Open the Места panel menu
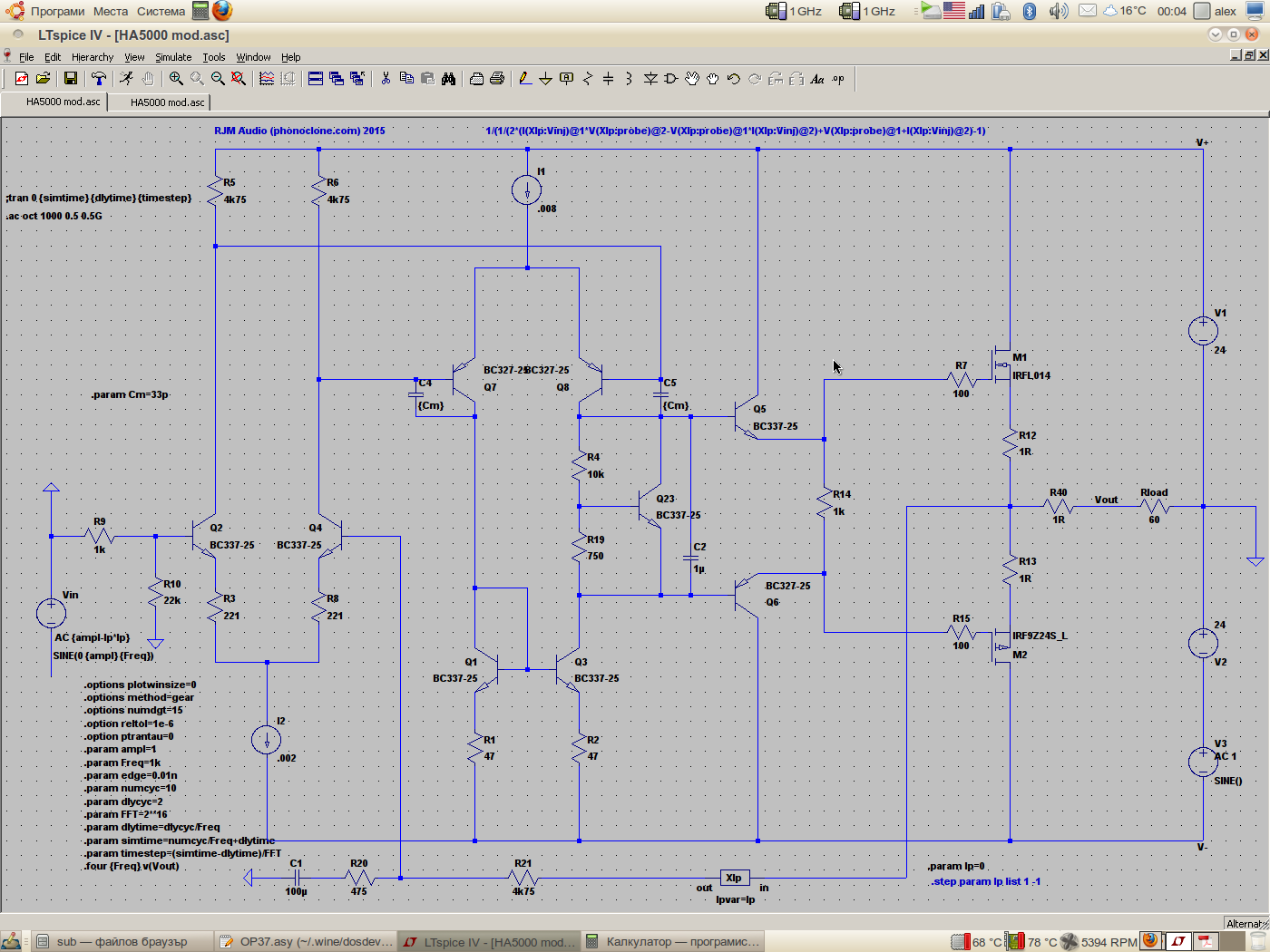 111,11
